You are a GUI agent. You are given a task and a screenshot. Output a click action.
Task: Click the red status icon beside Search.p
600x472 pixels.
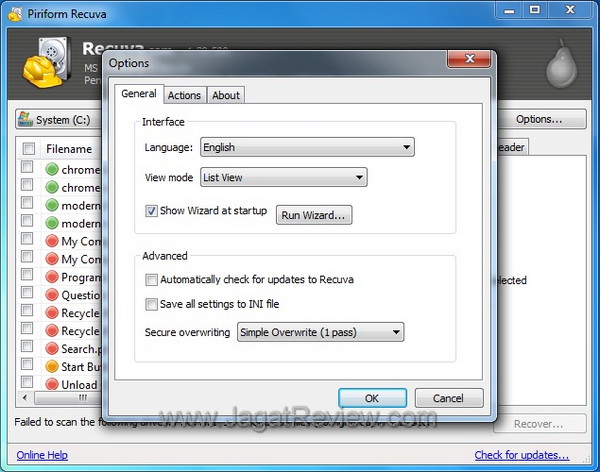(x=53, y=348)
